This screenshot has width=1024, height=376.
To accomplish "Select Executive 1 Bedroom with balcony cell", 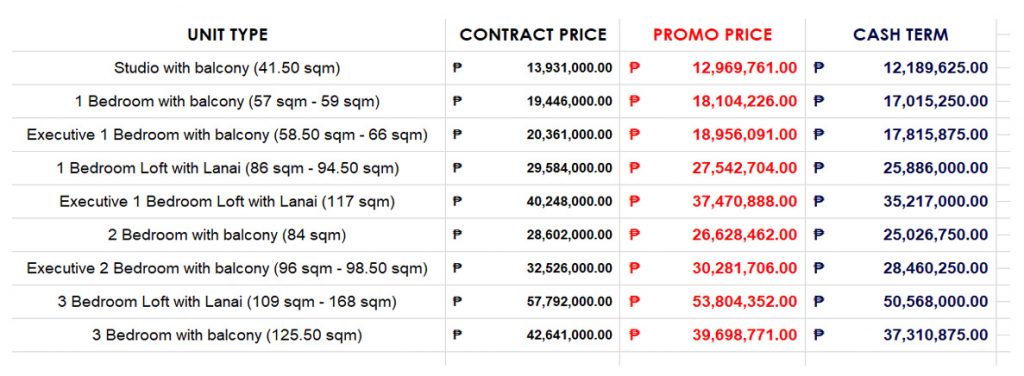I will tap(227, 135).
